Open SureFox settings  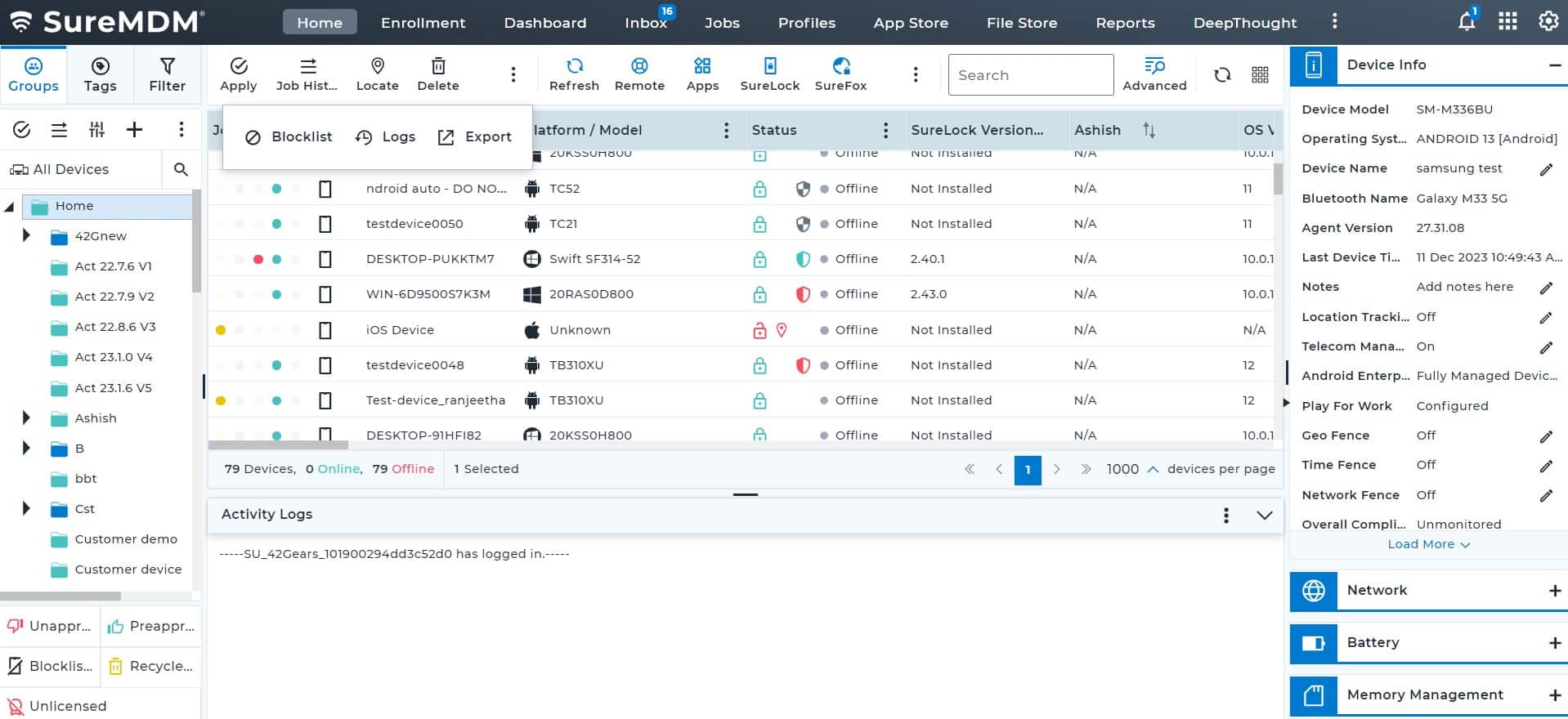coord(840,74)
